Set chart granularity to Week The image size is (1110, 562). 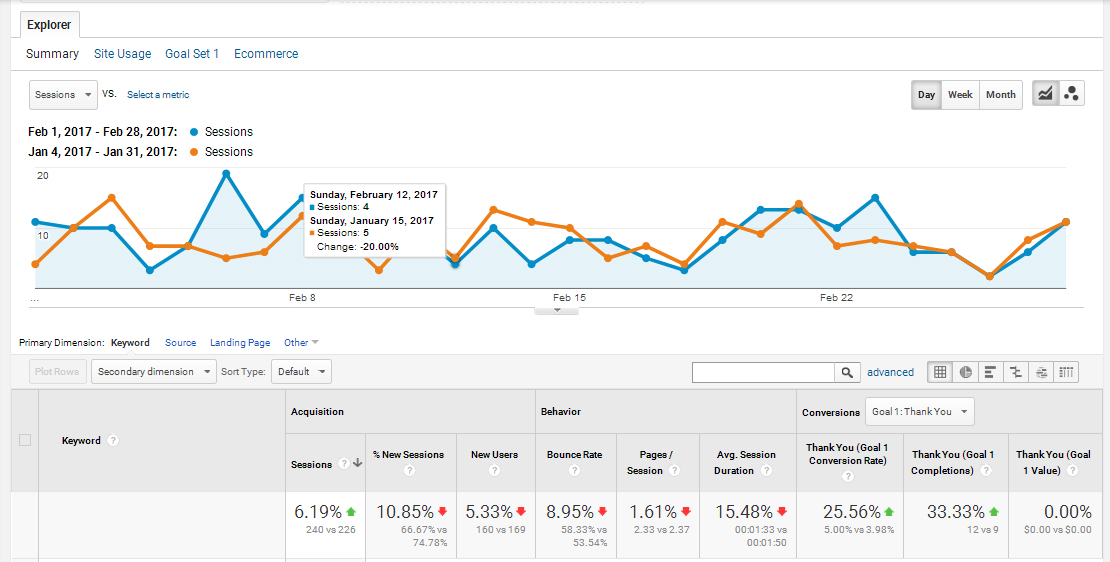960,94
